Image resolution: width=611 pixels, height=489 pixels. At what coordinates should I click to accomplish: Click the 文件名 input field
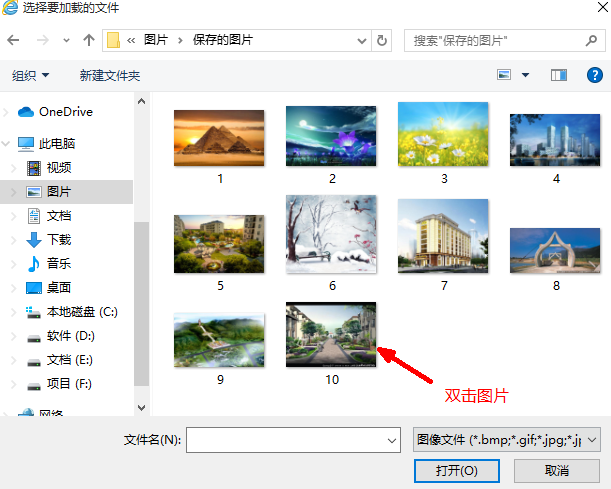(285, 439)
